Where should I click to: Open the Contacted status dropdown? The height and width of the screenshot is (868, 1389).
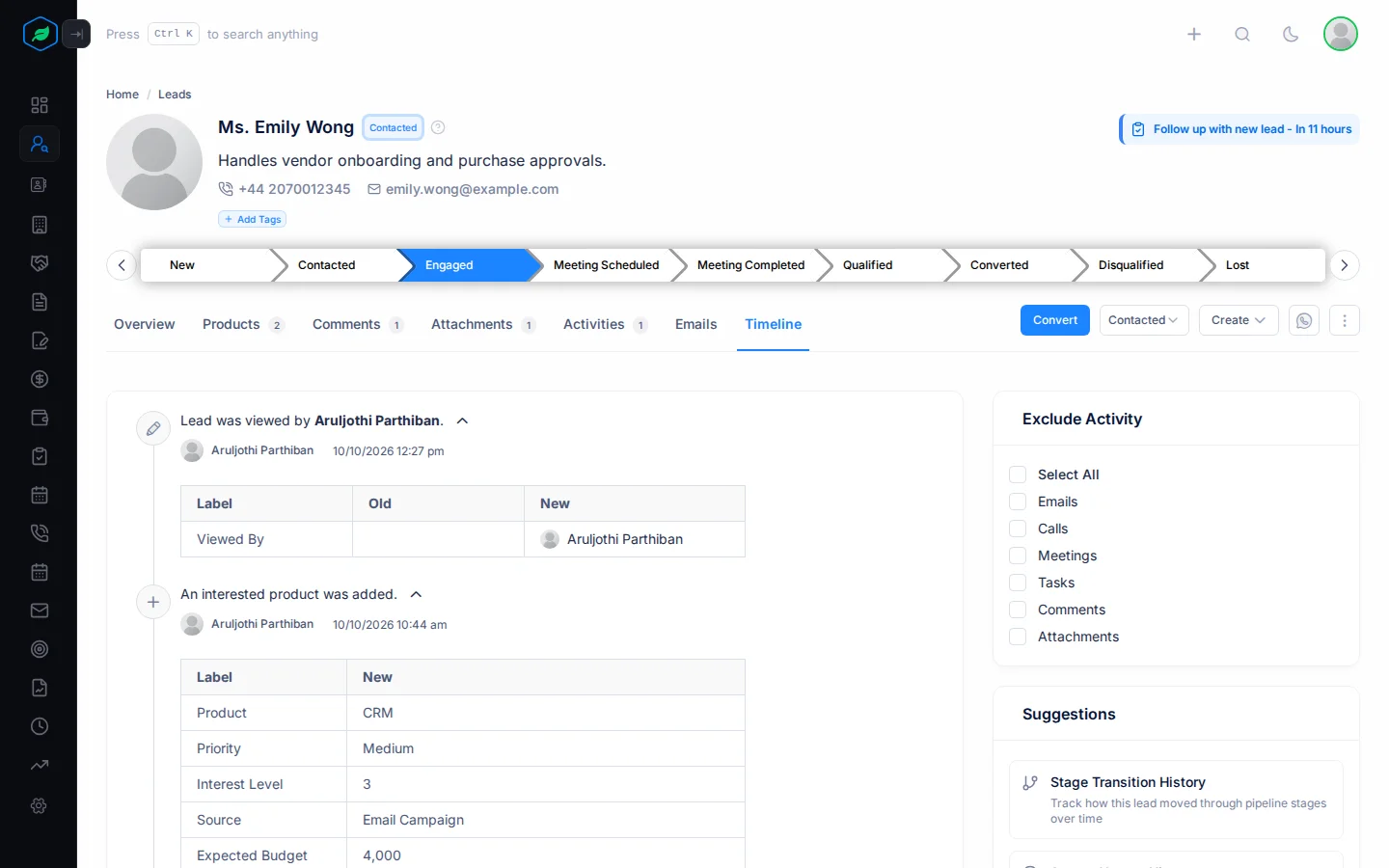(x=1144, y=320)
